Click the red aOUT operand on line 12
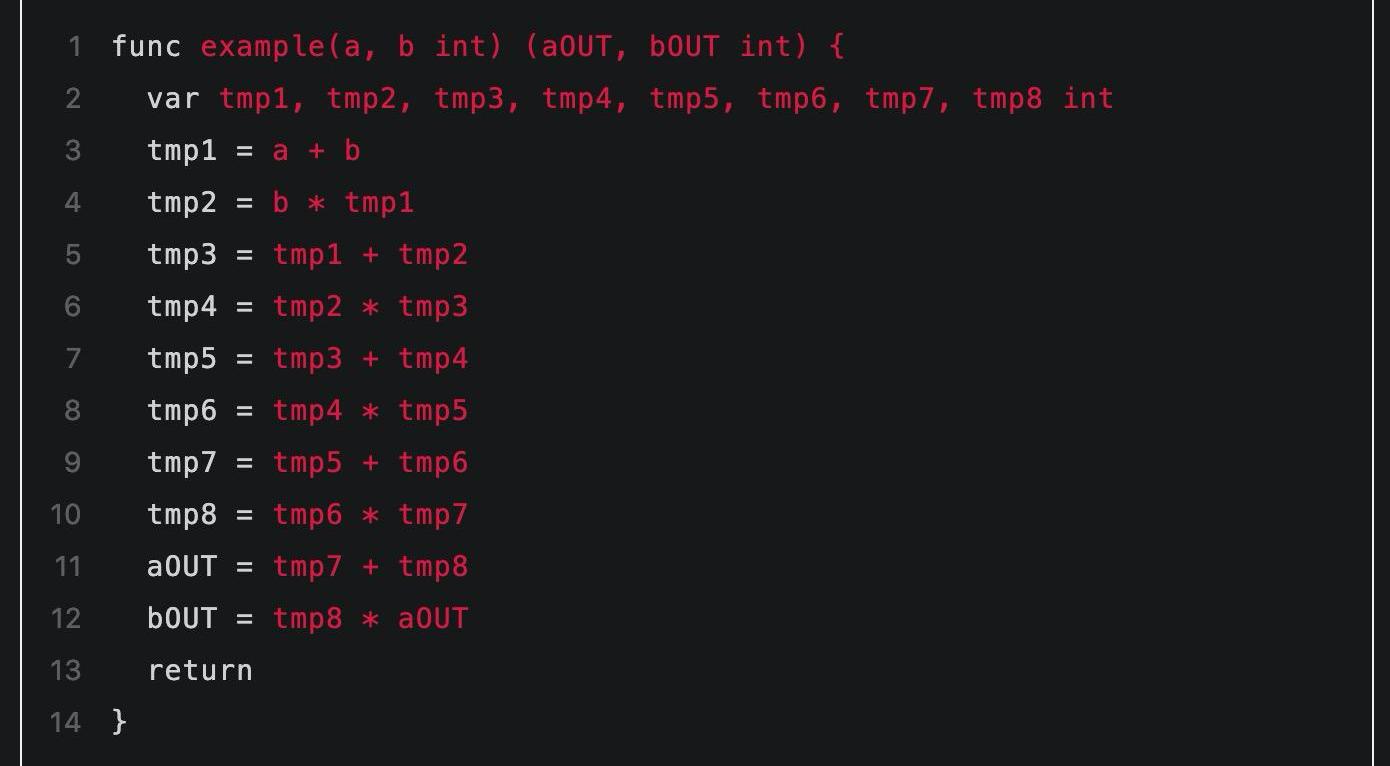 click(x=433, y=619)
